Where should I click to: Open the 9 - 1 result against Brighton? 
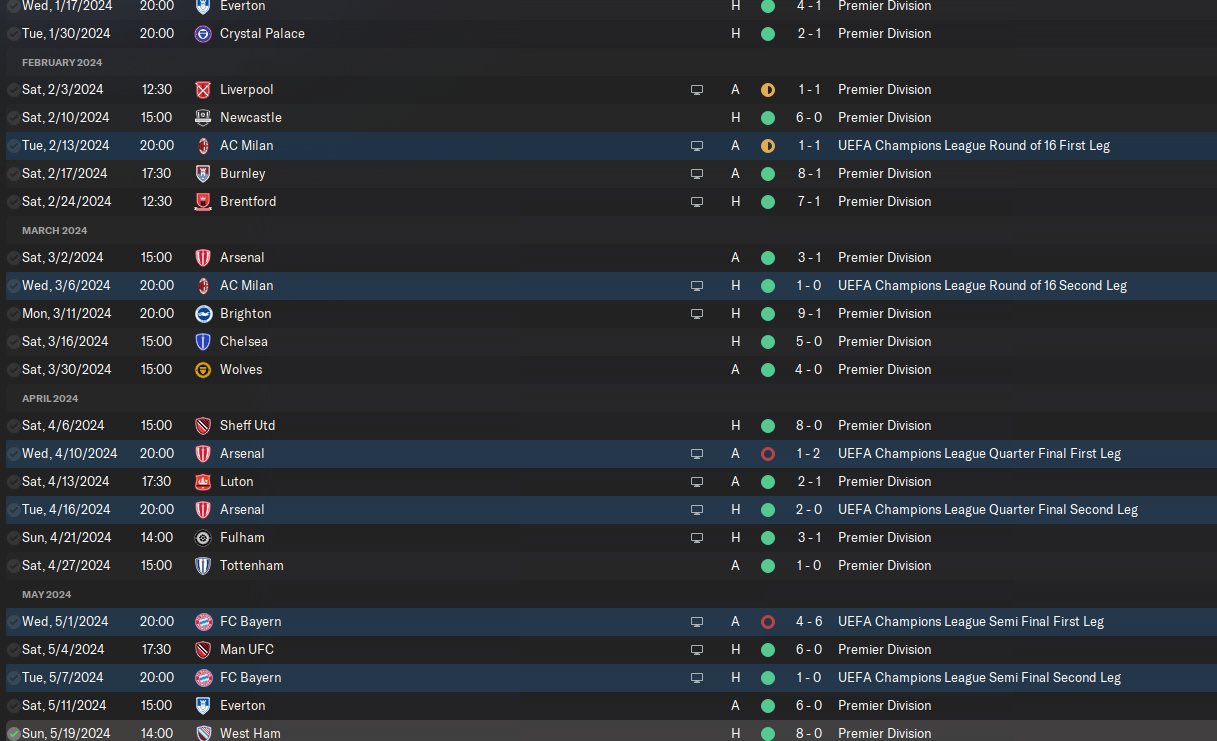pyautogui.click(x=808, y=313)
